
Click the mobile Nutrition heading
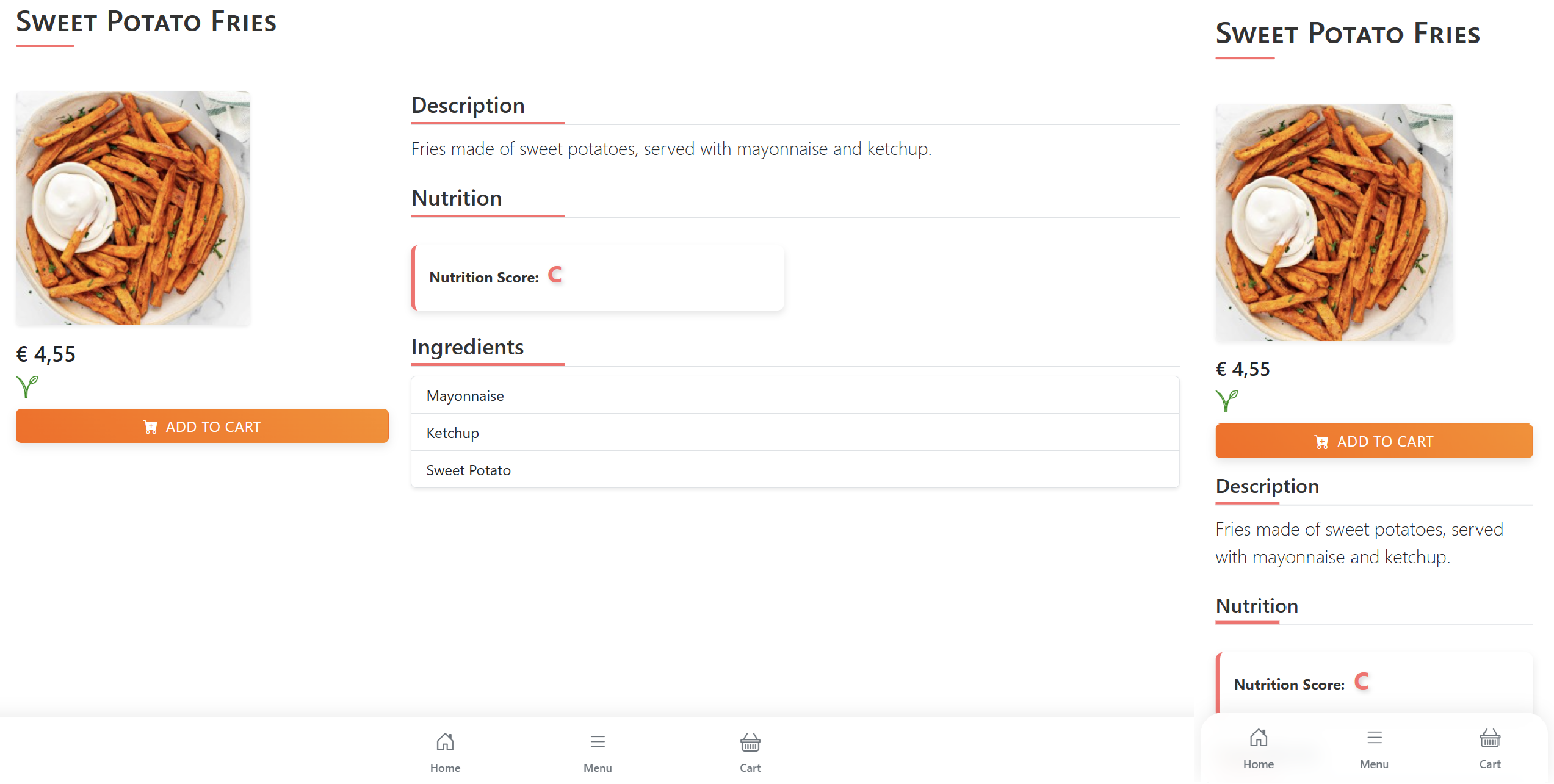pos(1257,606)
